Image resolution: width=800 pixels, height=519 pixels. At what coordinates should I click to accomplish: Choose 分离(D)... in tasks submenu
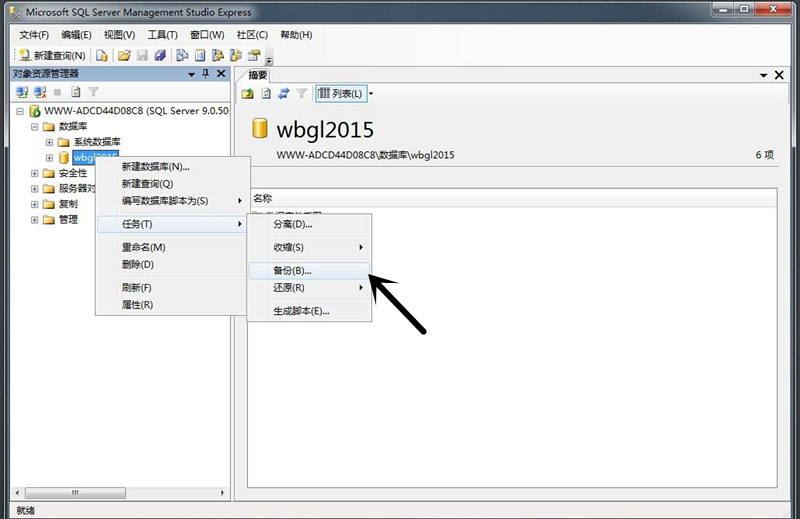click(x=309, y=224)
